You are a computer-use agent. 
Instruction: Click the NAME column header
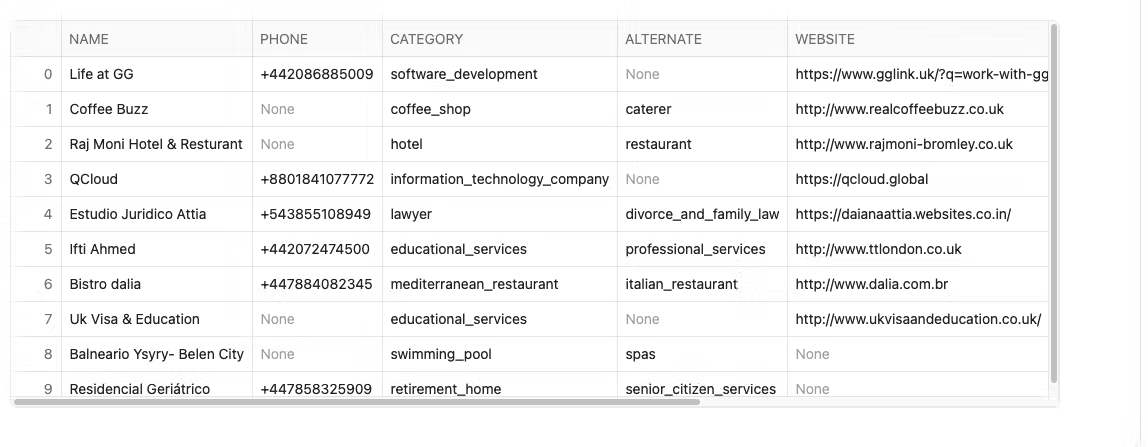[x=89, y=39]
